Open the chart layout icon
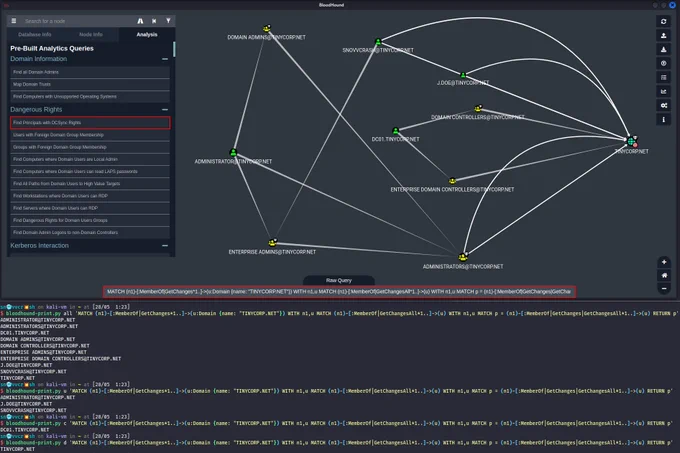The width and height of the screenshot is (680, 453). point(664,91)
